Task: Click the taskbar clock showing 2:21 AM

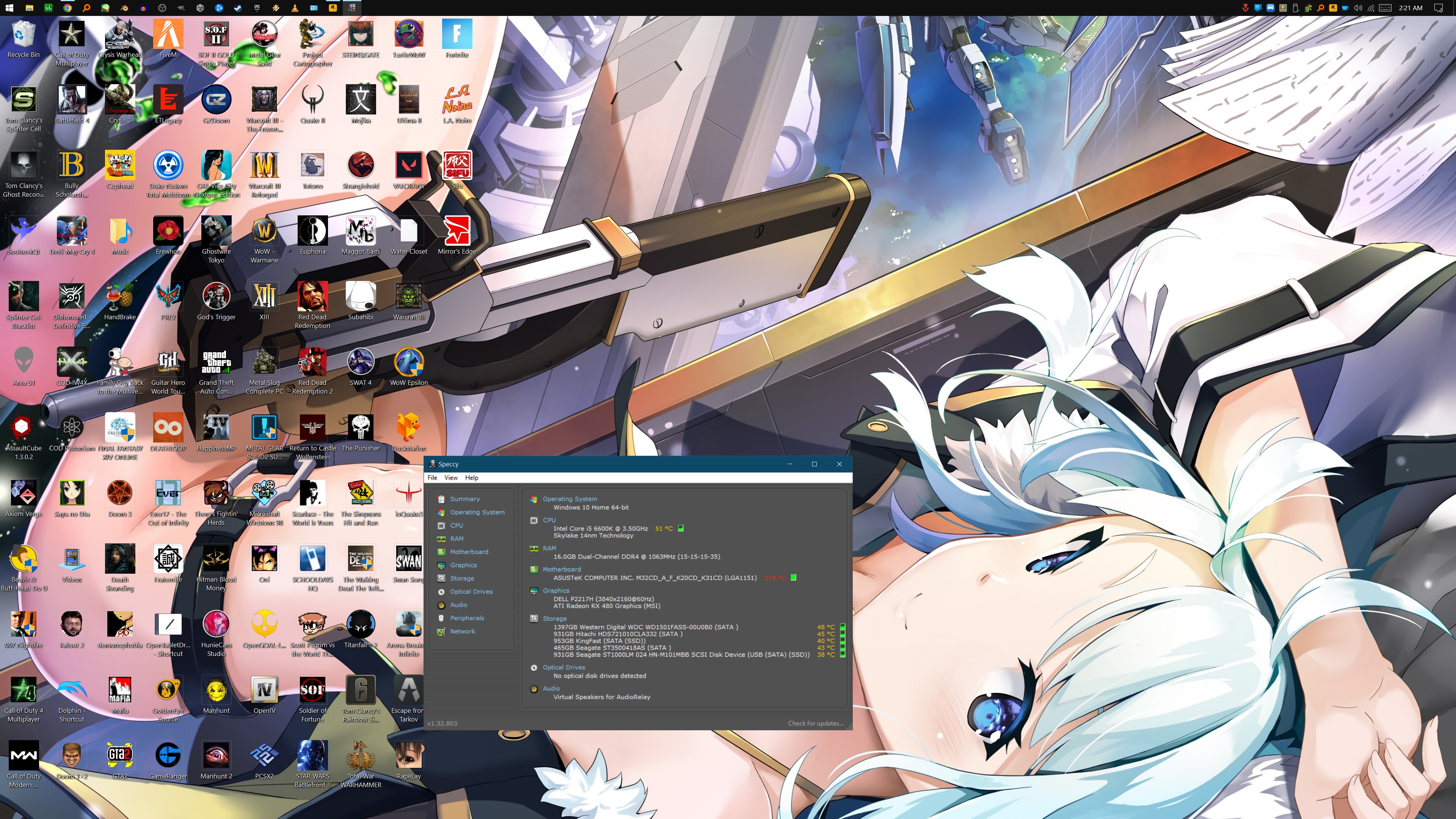Action: tap(1410, 8)
